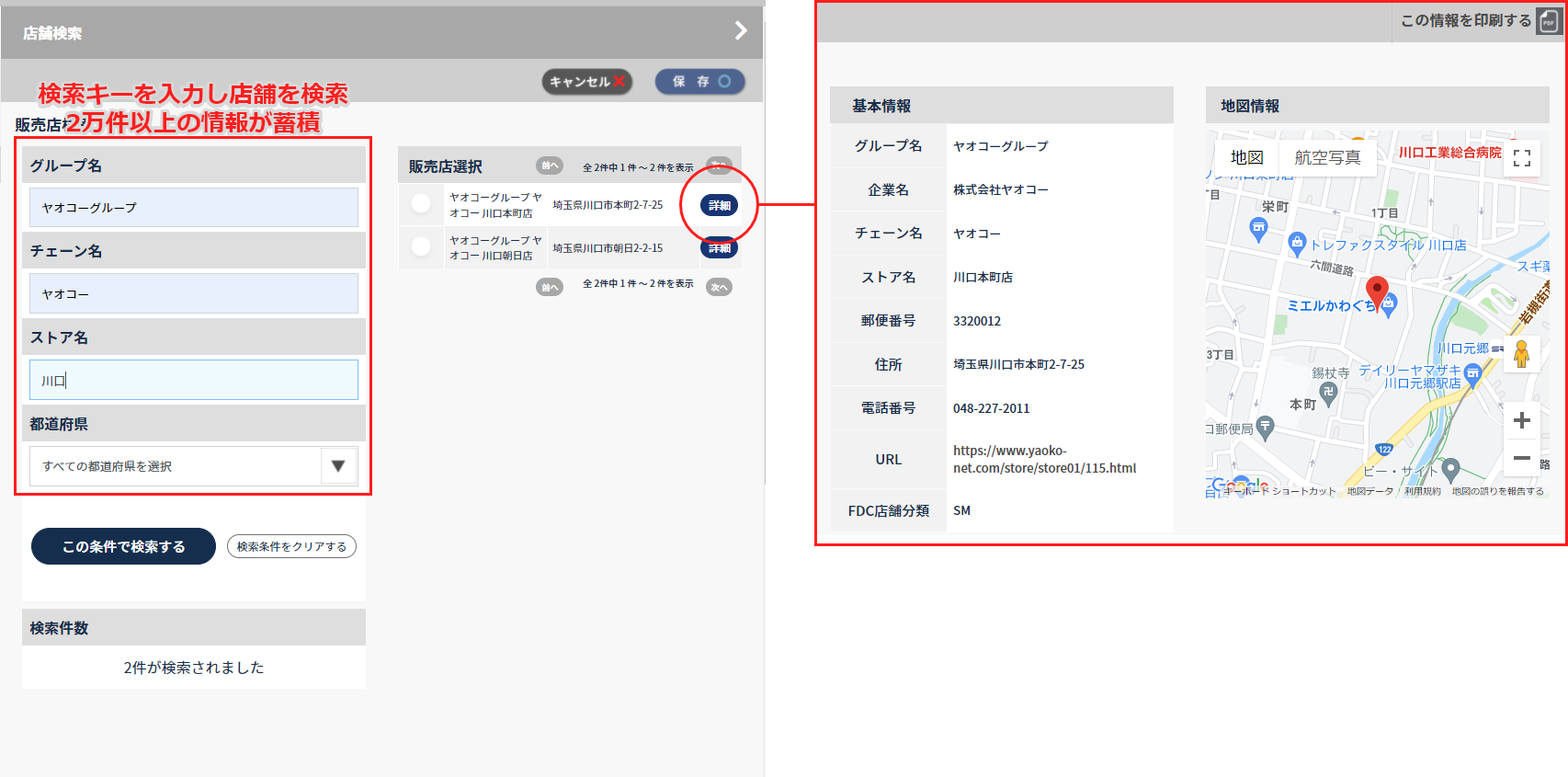Click the SM store classification value

[961, 510]
